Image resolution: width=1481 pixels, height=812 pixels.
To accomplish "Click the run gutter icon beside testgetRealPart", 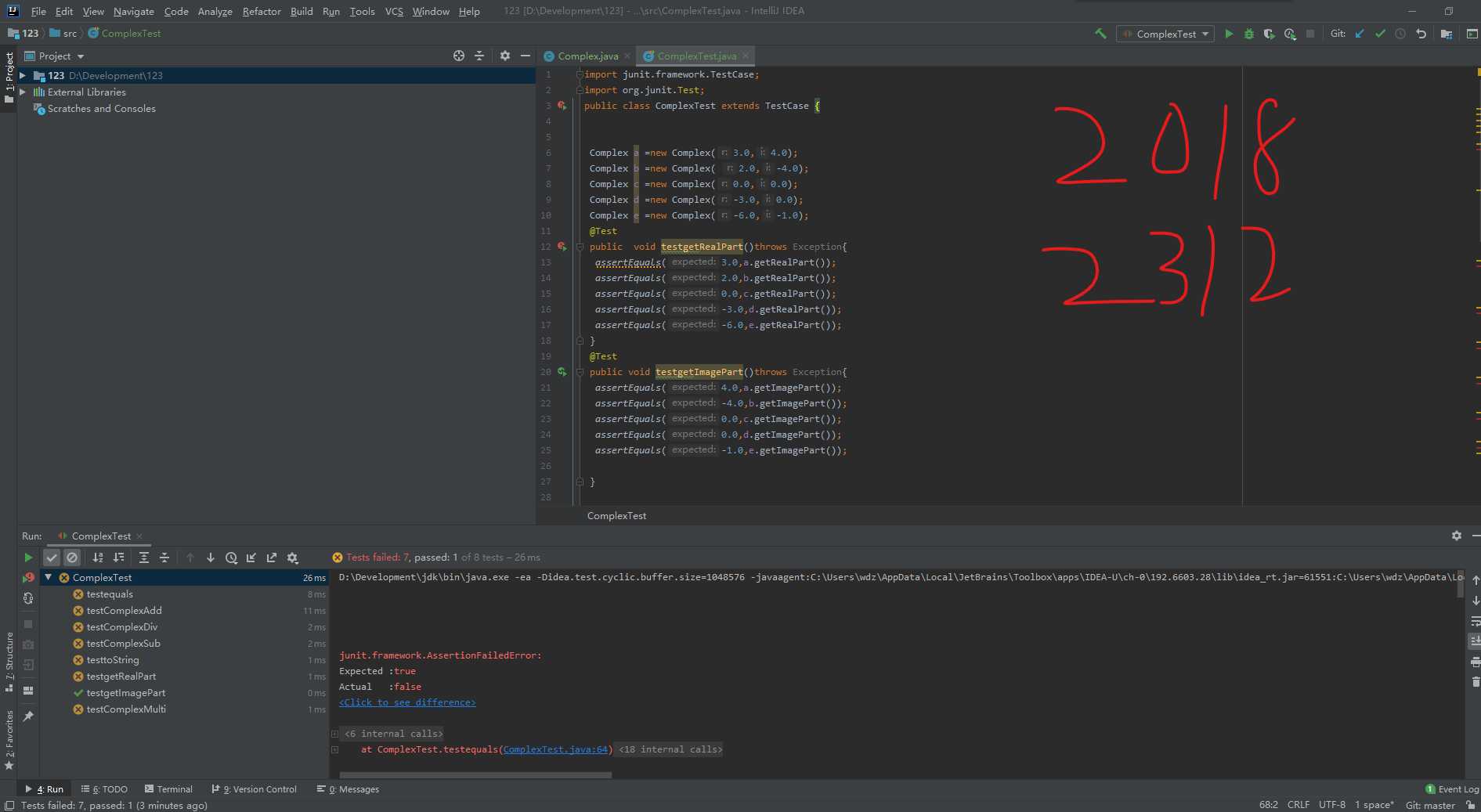I will pyautogui.click(x=562, y=247).
